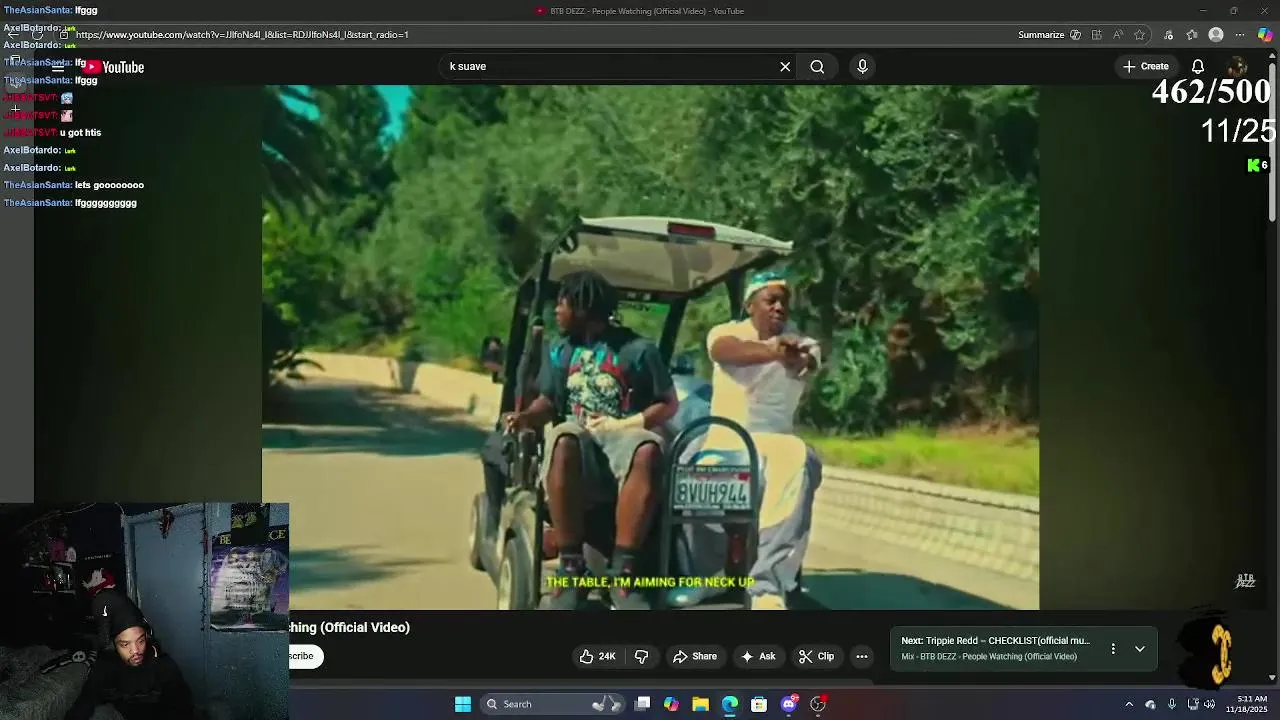Open the YouTube account avatar menu
Screen dimensions: 1280x720
pos(1237,67)
